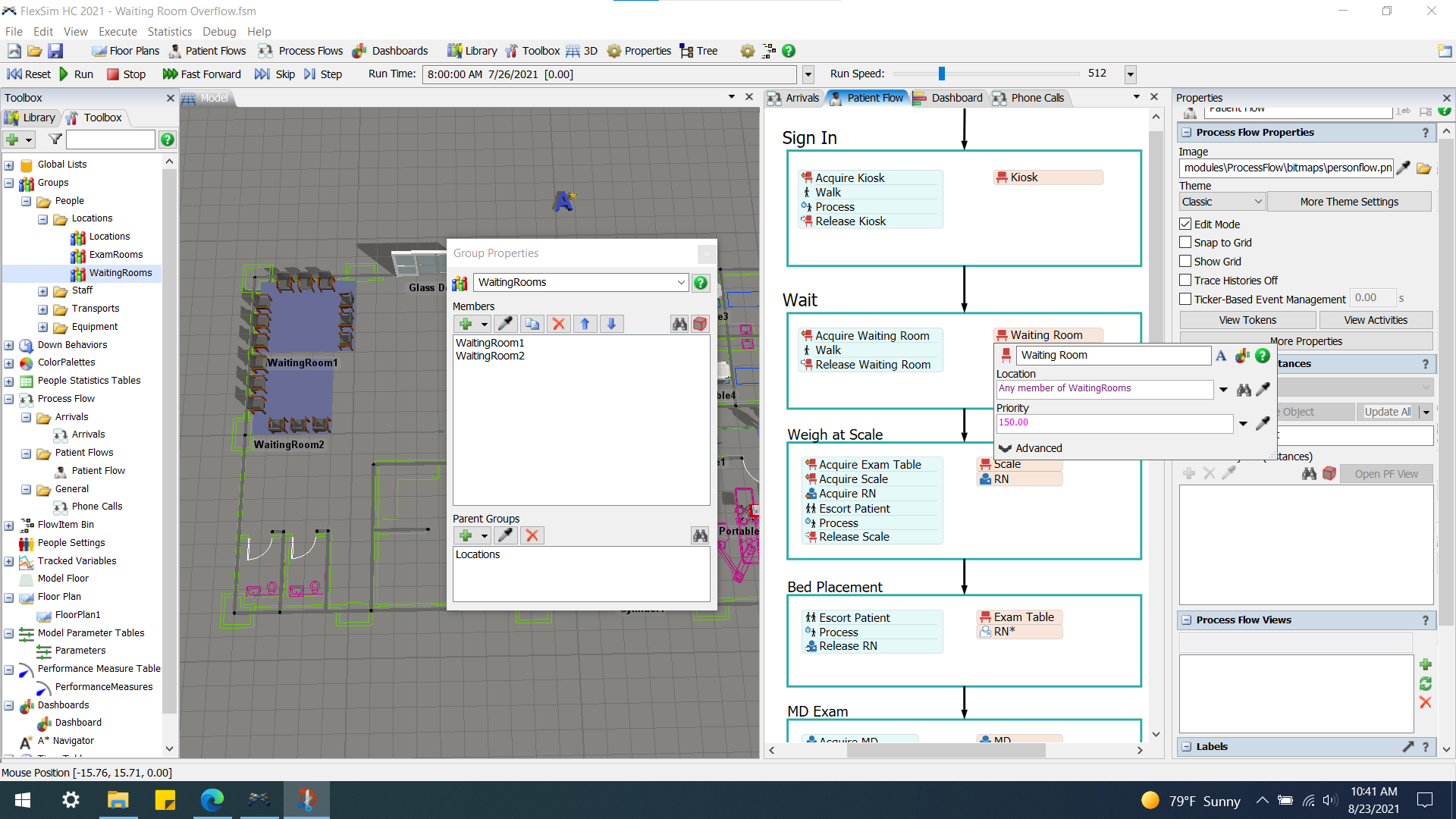
Task: Click the Fast Forward icon
Action: tap(171, 74)
